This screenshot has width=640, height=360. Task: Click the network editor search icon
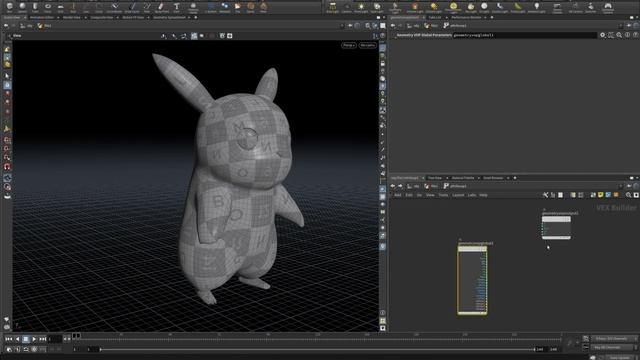coord(629,195)
